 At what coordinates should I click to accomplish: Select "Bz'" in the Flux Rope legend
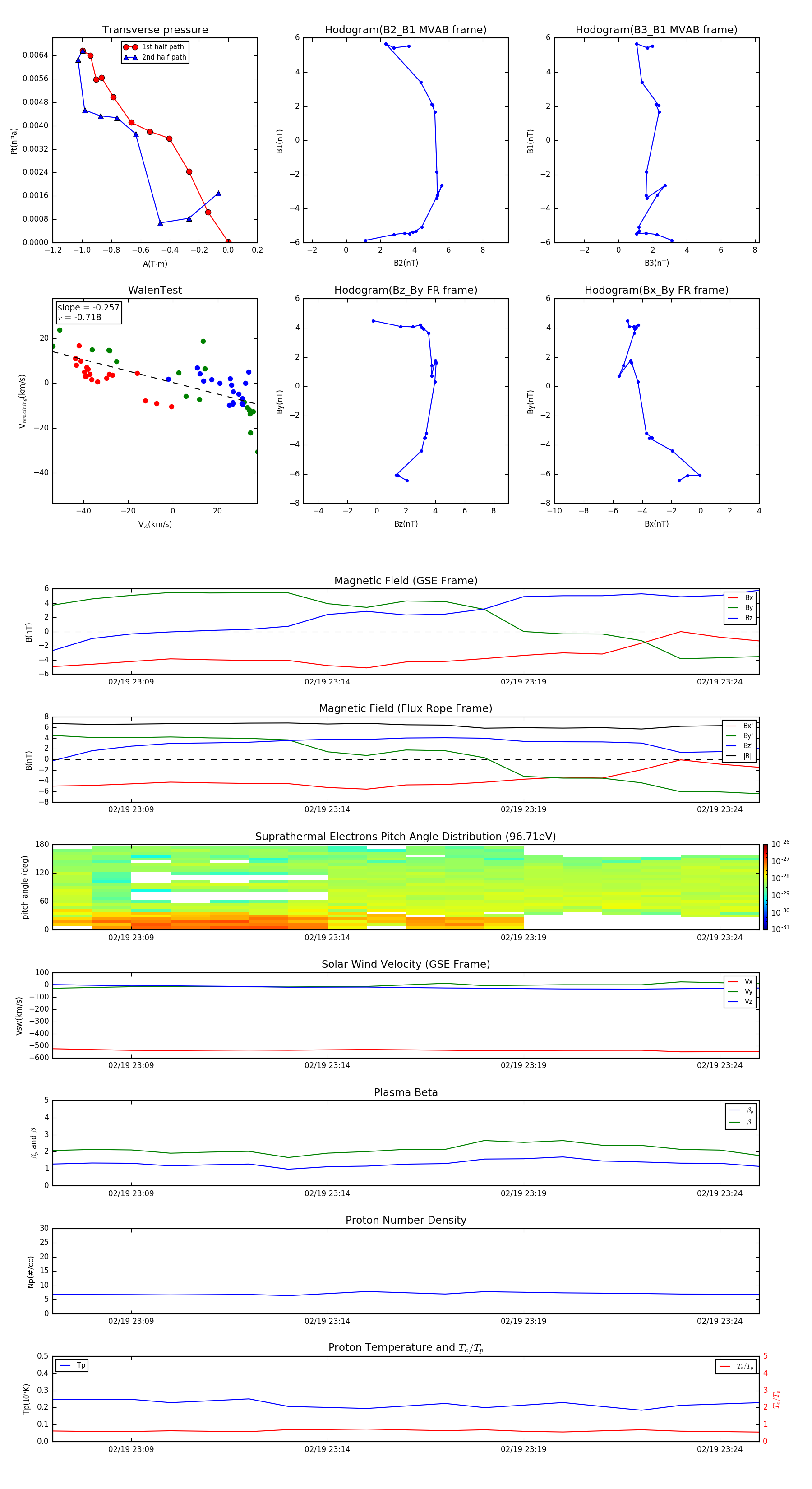pos(740,746)
